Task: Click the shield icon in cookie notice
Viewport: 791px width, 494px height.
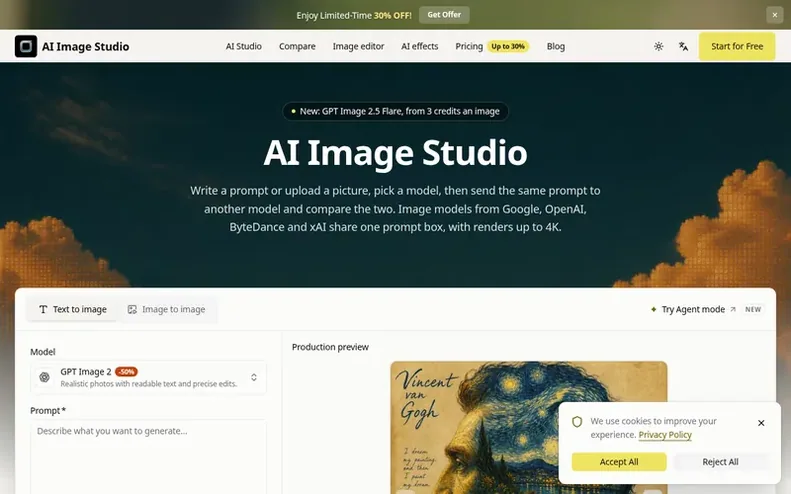Action: click(x=577, y=422)
